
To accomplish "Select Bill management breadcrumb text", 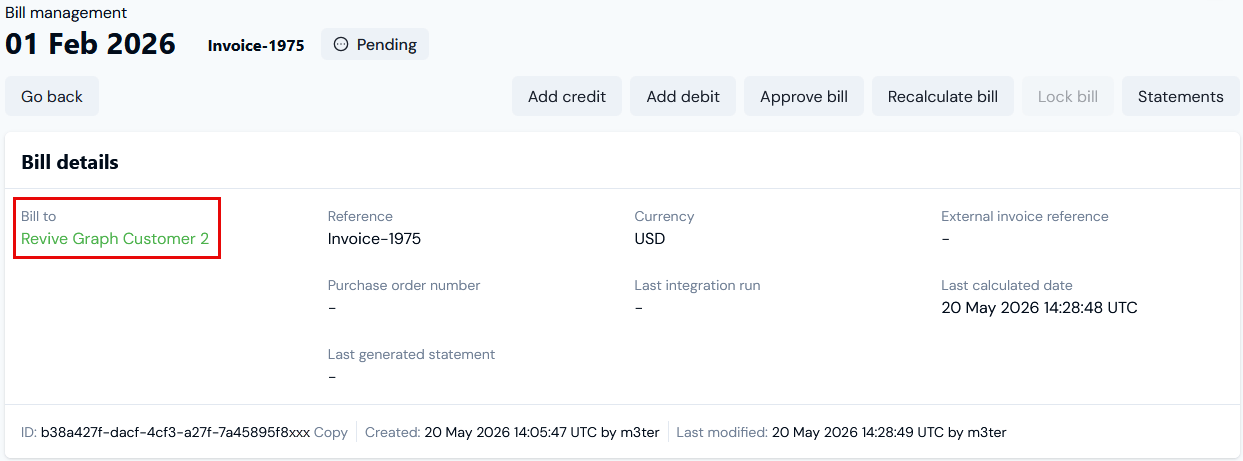I will 66,13.
